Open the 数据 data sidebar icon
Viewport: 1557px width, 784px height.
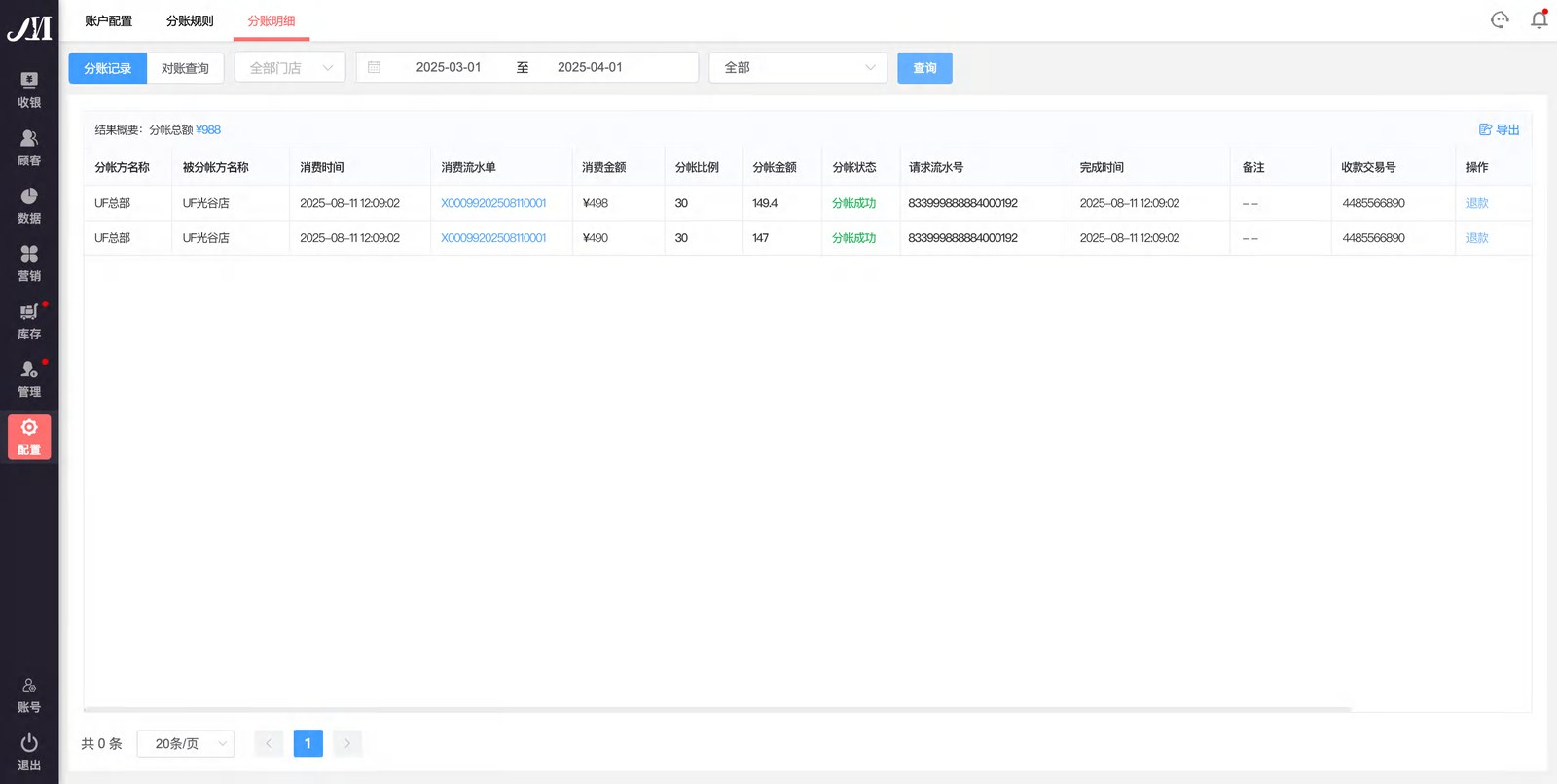(29, 205)
